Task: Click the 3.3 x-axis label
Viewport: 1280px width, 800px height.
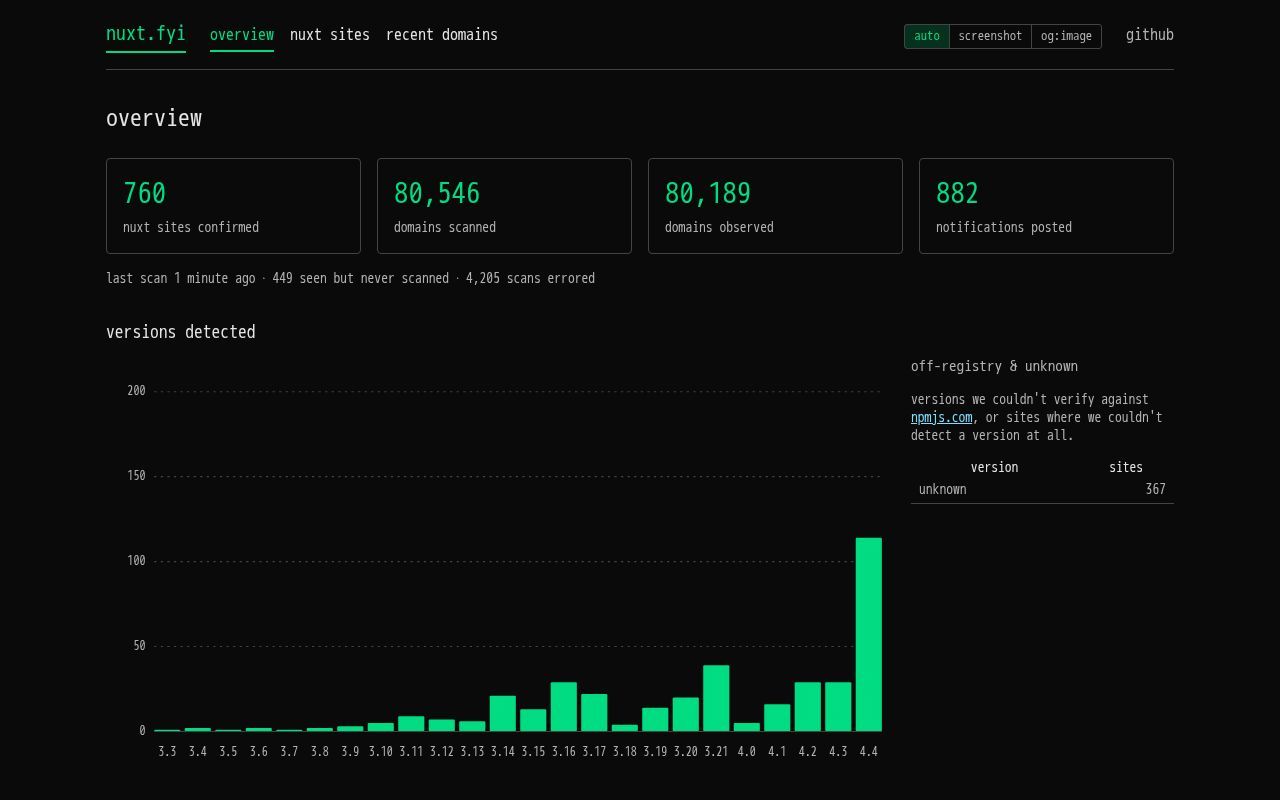Action: (167, 752)
